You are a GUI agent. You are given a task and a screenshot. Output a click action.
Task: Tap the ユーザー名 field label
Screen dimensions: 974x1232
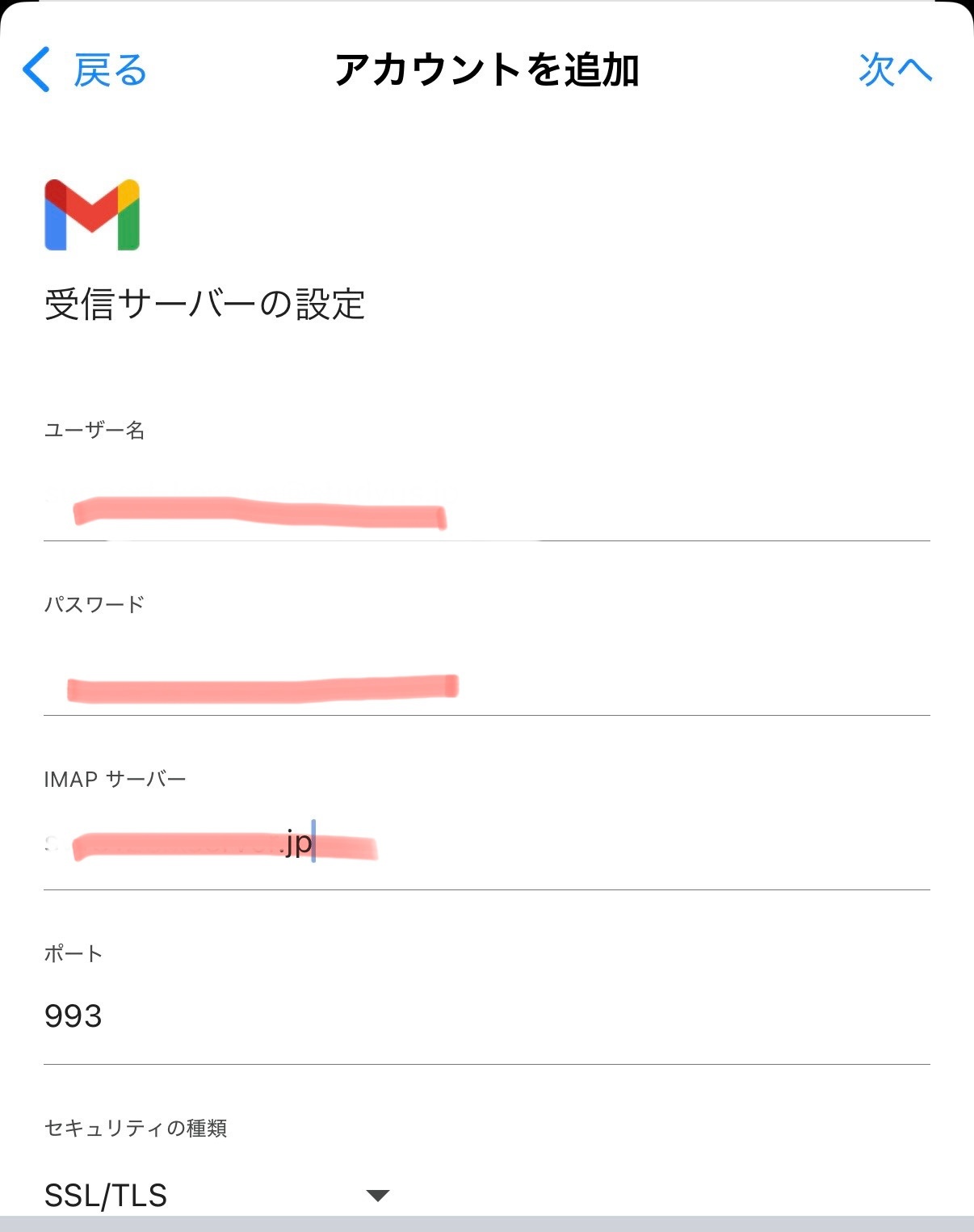tap(94, 430)
